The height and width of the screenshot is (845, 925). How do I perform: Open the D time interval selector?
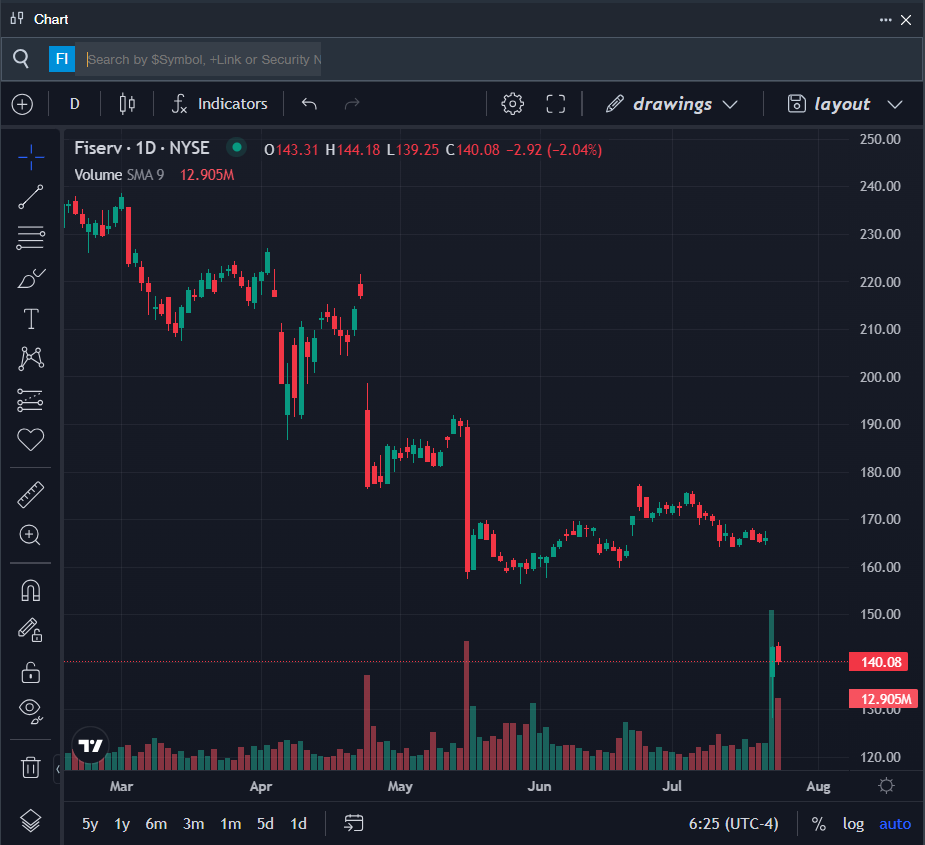[75, 104]
